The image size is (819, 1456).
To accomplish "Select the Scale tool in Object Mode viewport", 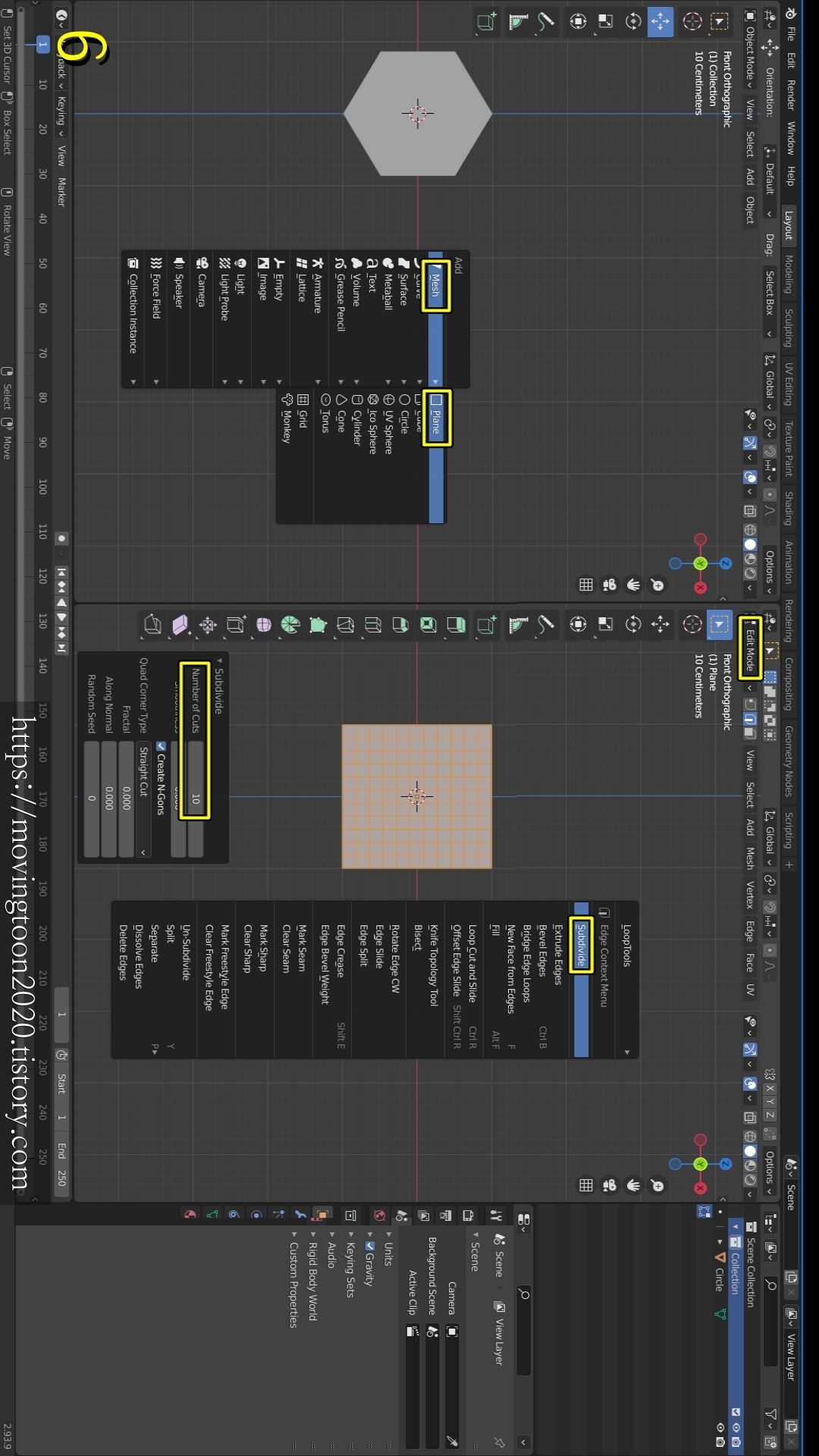I will tap(605, 21).
